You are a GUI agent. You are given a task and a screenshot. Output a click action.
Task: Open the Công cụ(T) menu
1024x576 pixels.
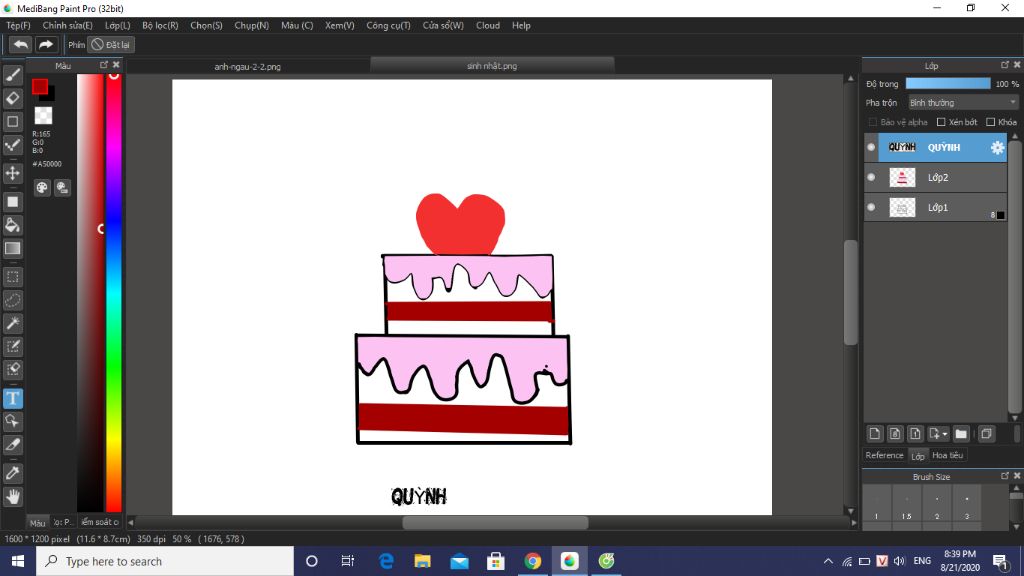point(389,25)
